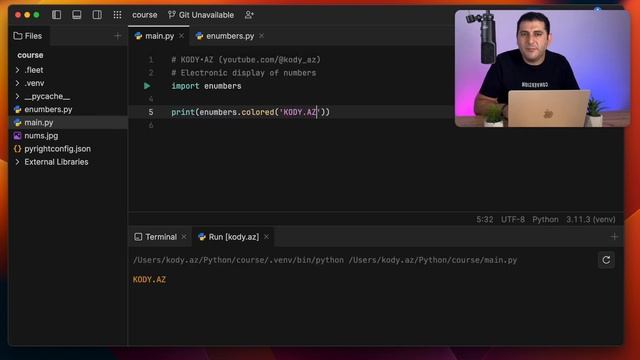This screenshot has width=640, height=360.
Task: Click the KODY.AZ output text
Action: pos(149,280)
